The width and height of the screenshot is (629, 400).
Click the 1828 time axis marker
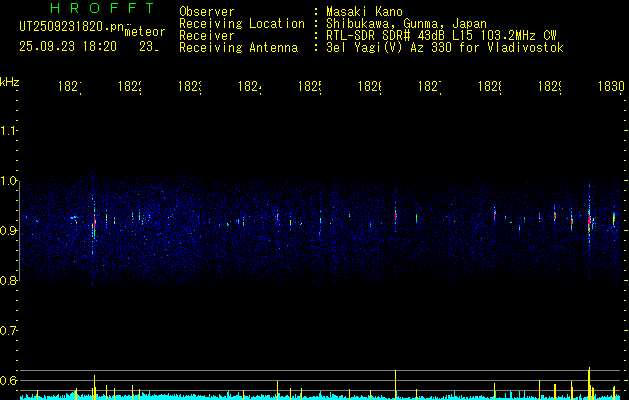[489, 87]
